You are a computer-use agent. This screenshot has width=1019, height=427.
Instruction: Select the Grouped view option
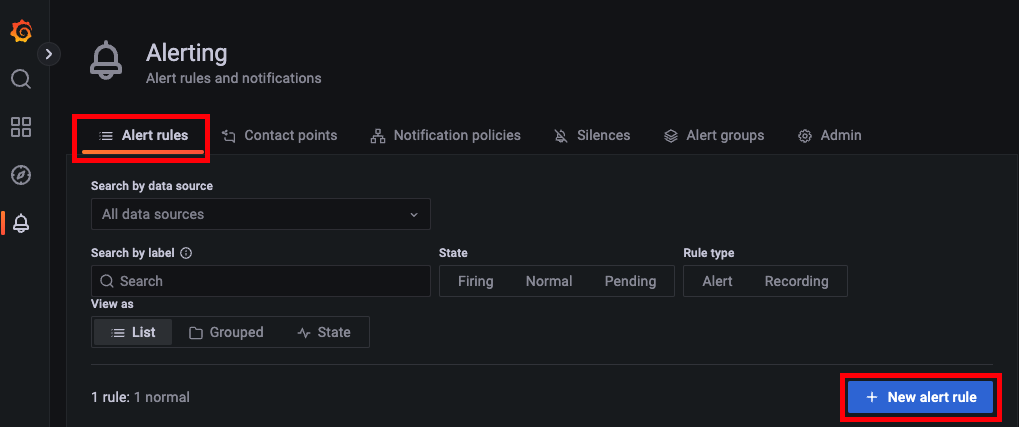[226, 332]
